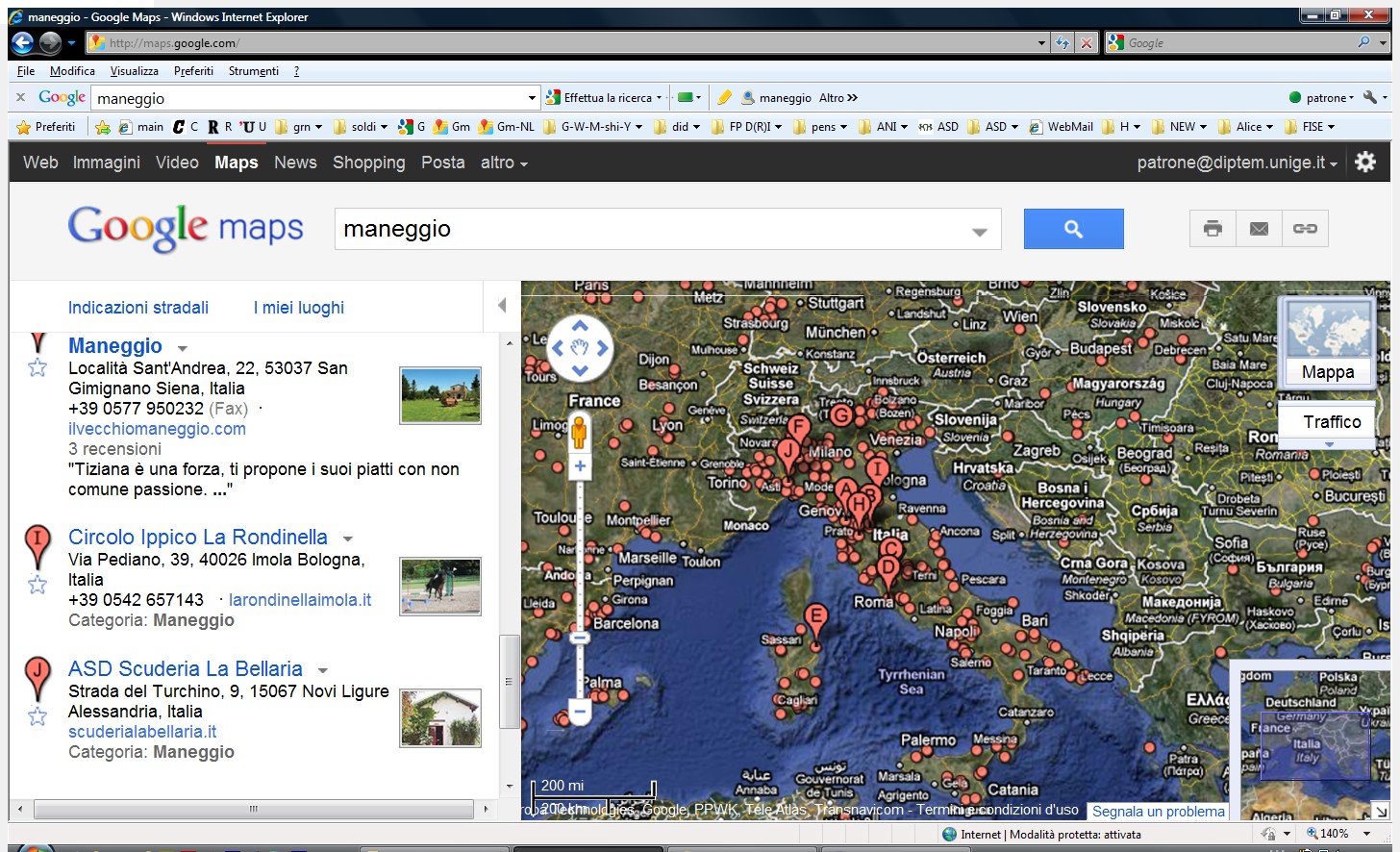The height and width of the screenshot is (852, 1400).
Task: Click the red marker I in results
Action: tap(37, 546)
